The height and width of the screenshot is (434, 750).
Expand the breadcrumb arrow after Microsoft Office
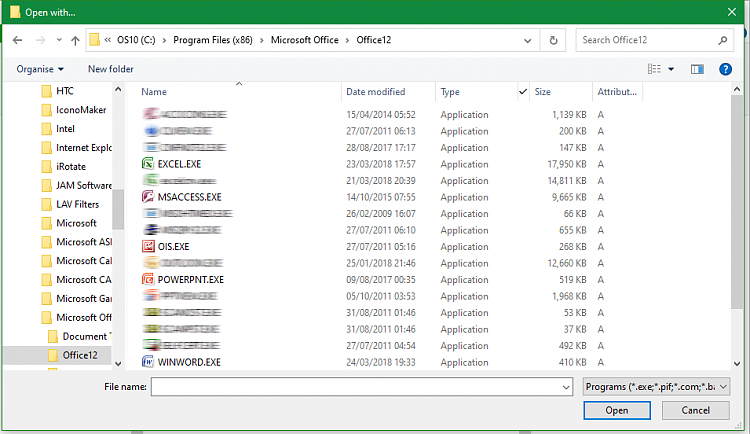point(347,40)
